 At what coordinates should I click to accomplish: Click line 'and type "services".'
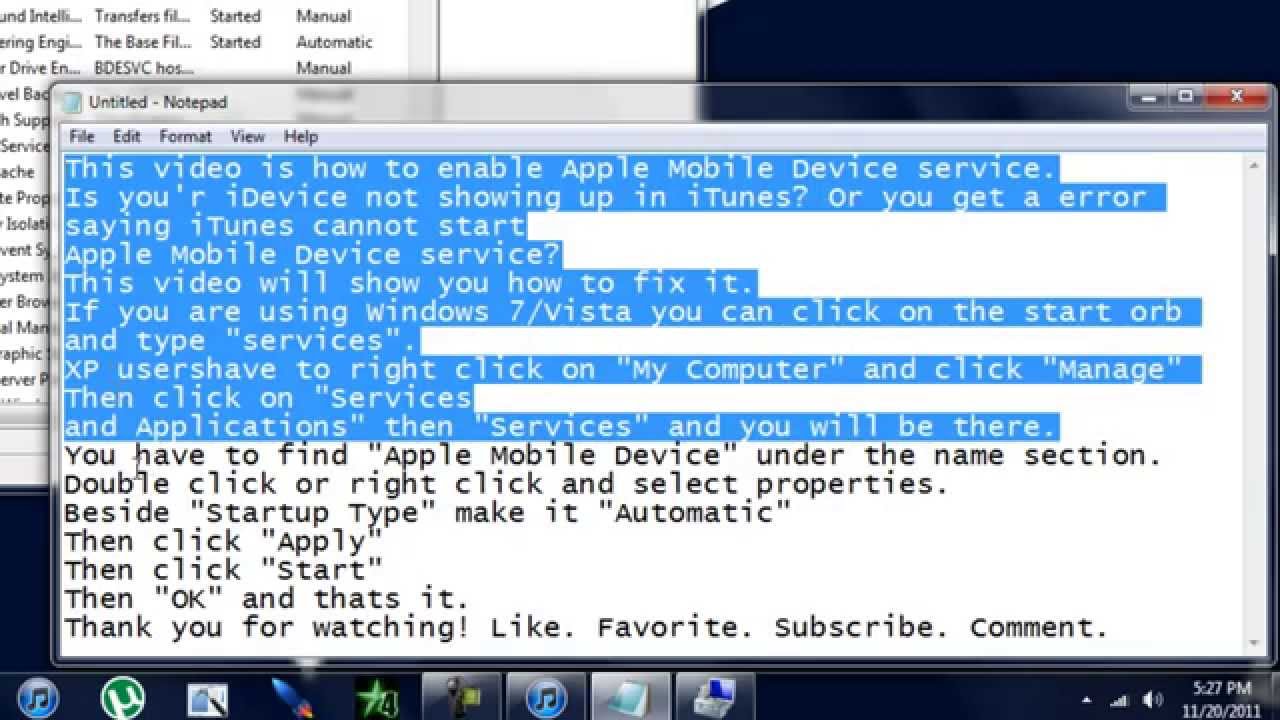tap(242, 340)
